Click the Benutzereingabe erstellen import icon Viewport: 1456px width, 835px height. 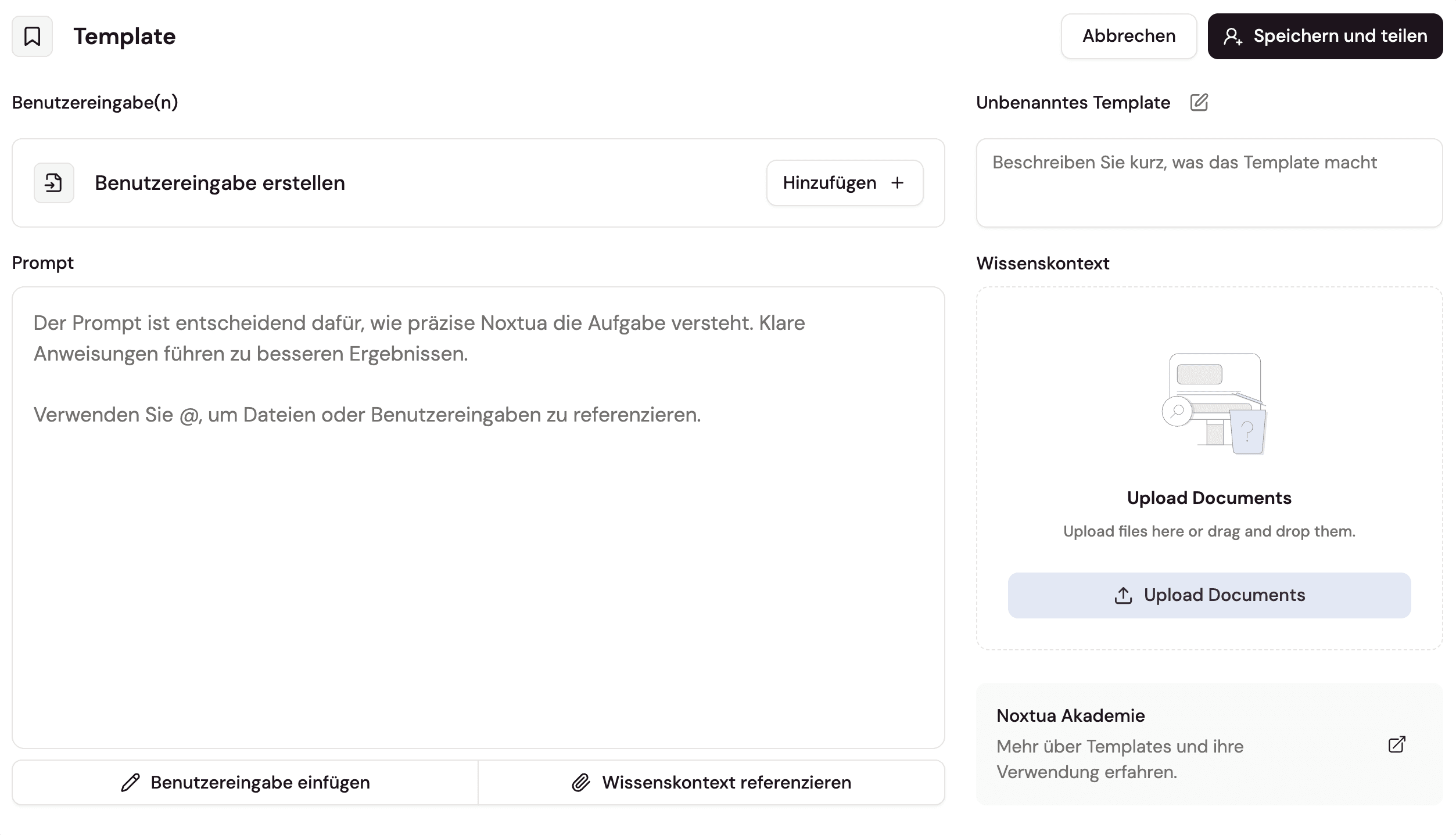(53, 183)
